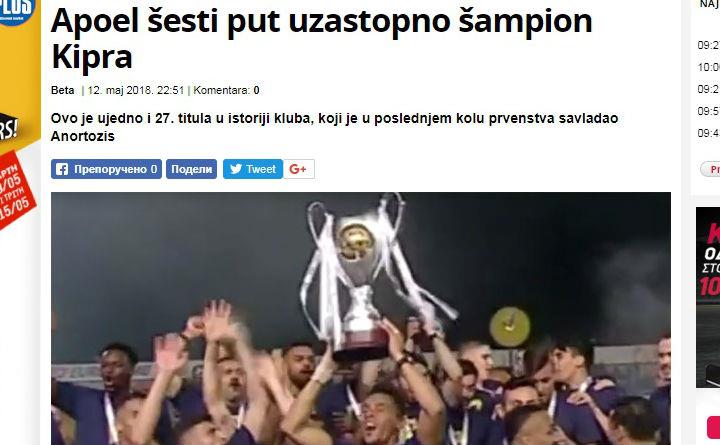Open the Komentara comments count link
This screenshot has width=720, height=445.
tap(226, 90)
